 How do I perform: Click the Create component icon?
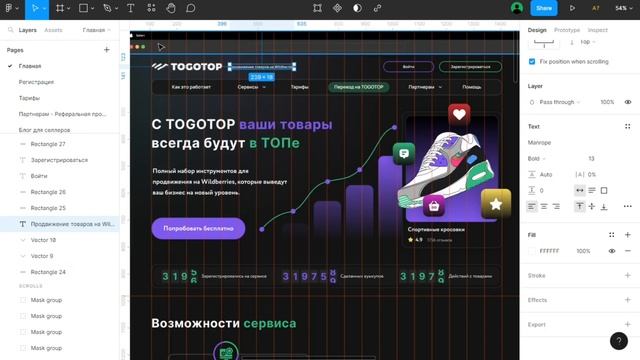point(337,8)
